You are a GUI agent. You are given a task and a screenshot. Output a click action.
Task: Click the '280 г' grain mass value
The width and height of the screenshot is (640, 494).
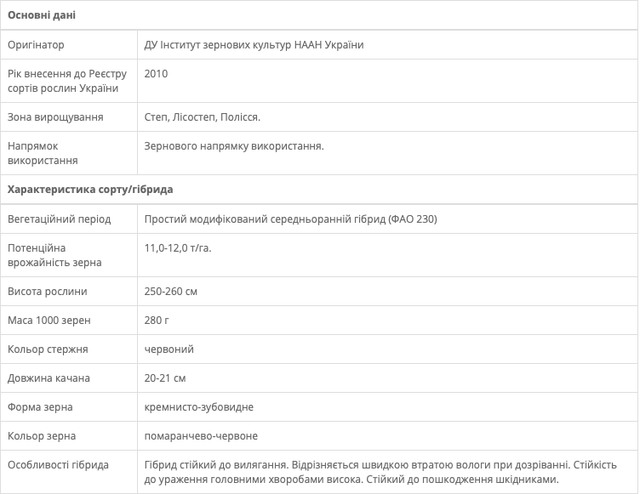[x=157, y=321]
